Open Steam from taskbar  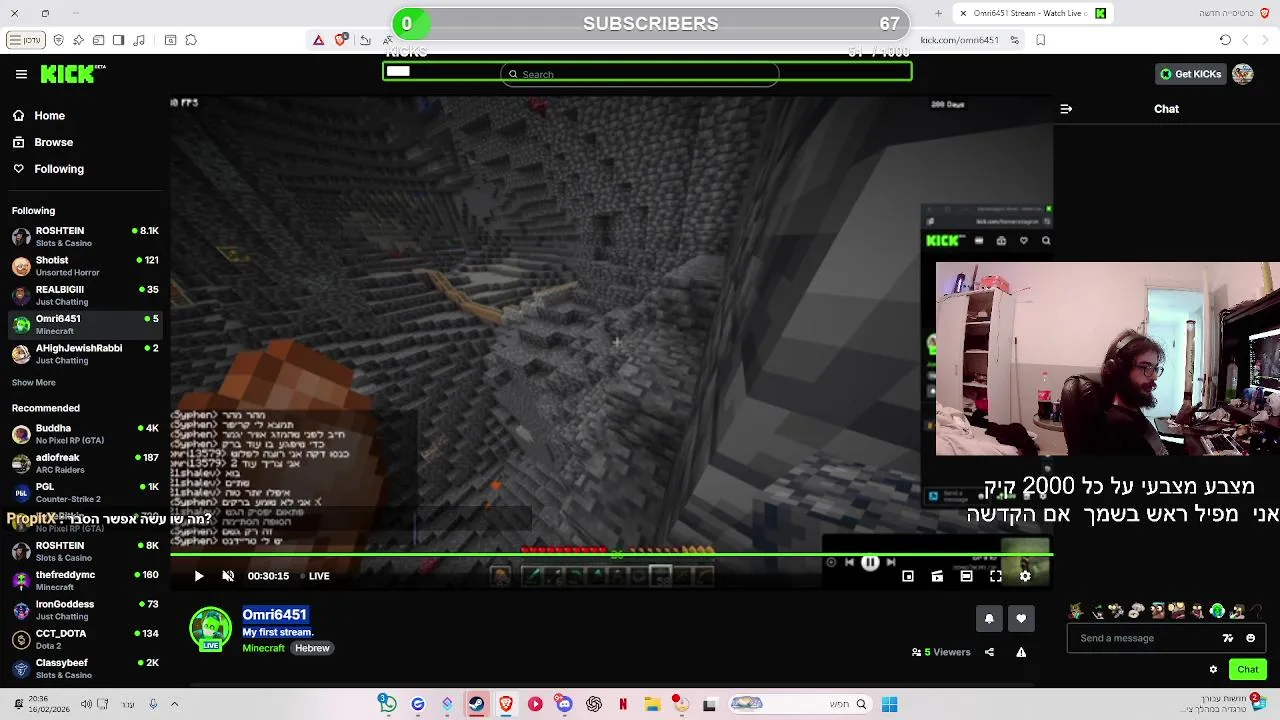(x=476, y=704)
